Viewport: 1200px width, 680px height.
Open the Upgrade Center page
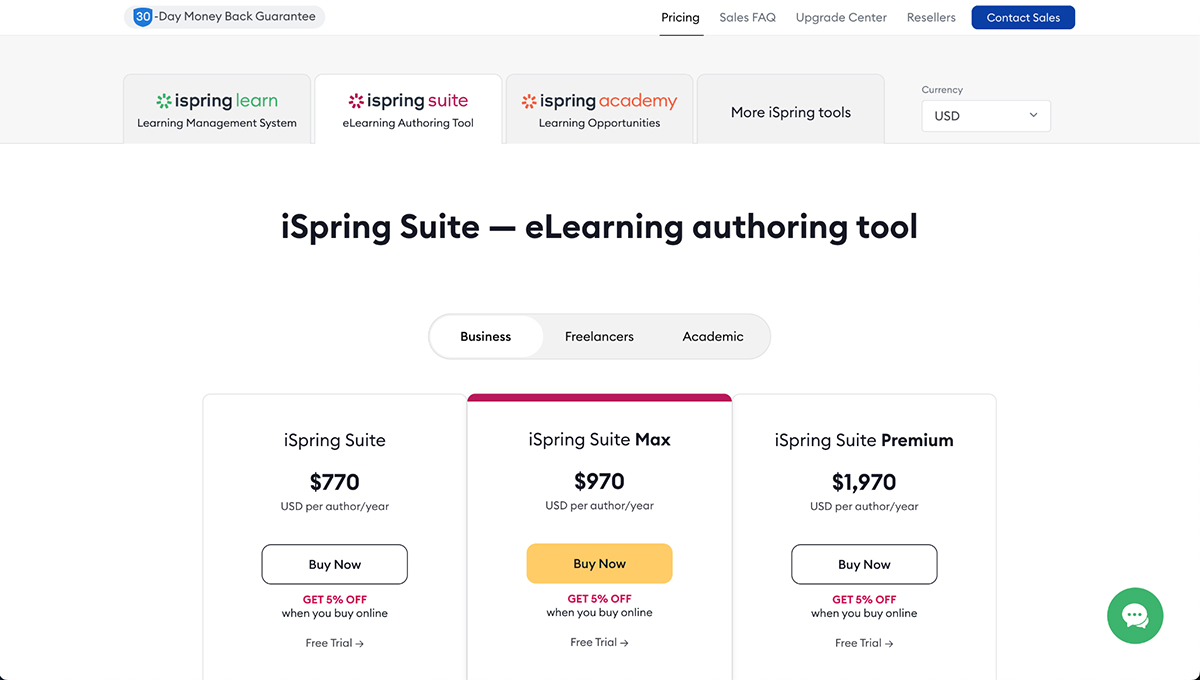pos(841,18)
